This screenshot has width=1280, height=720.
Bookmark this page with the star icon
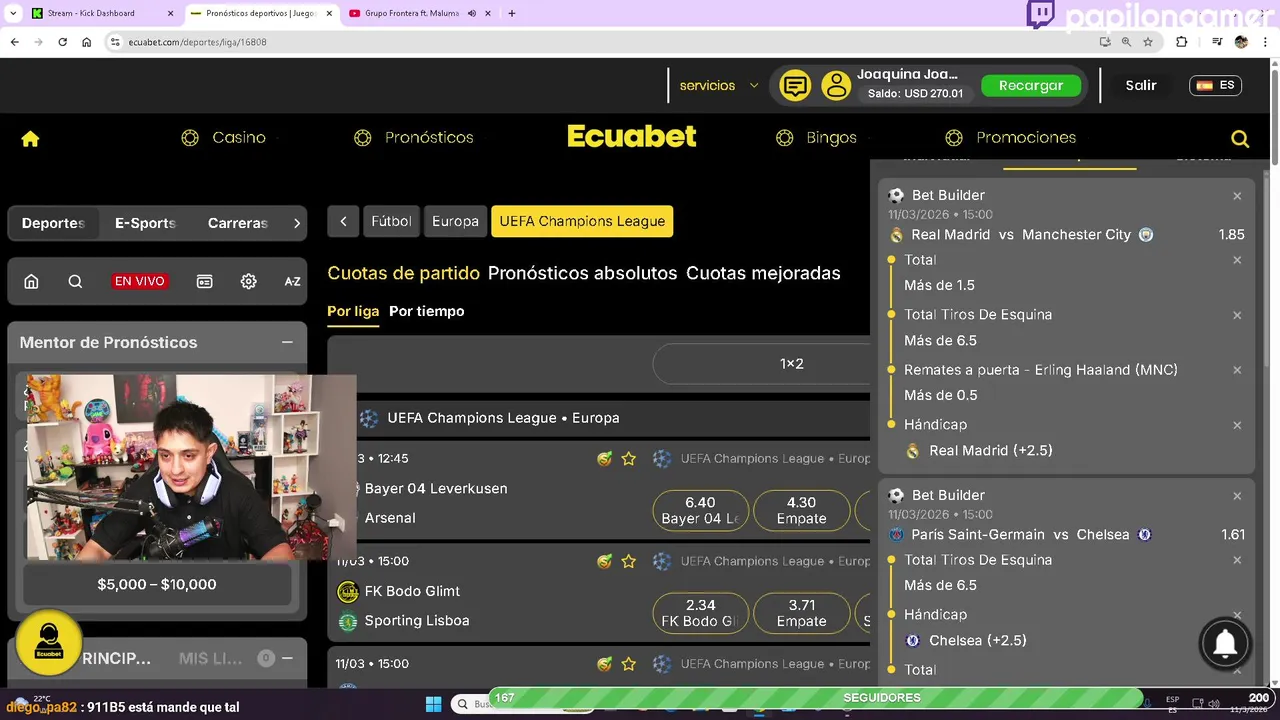tap(1148, 42)
